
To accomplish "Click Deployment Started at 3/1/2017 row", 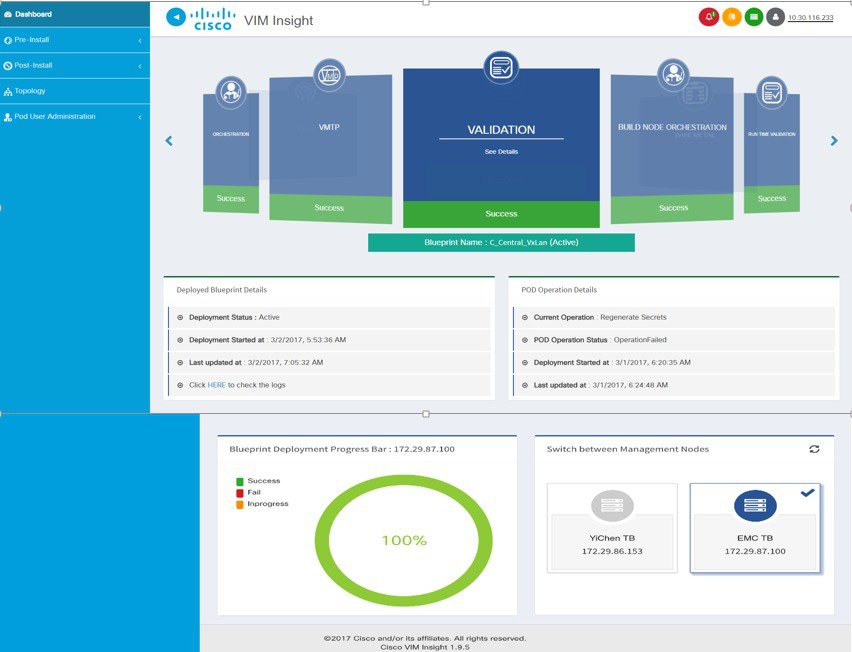I will coord(674,362).
